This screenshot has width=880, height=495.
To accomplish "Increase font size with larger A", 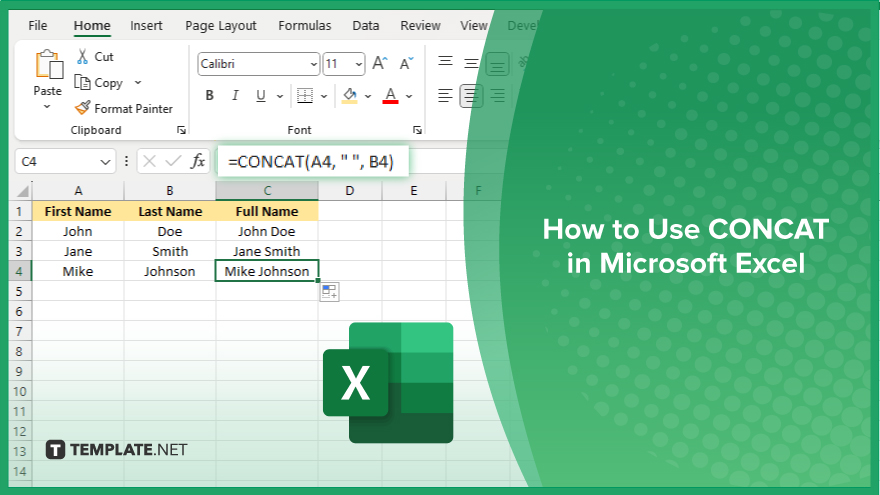I will [380, 63].
